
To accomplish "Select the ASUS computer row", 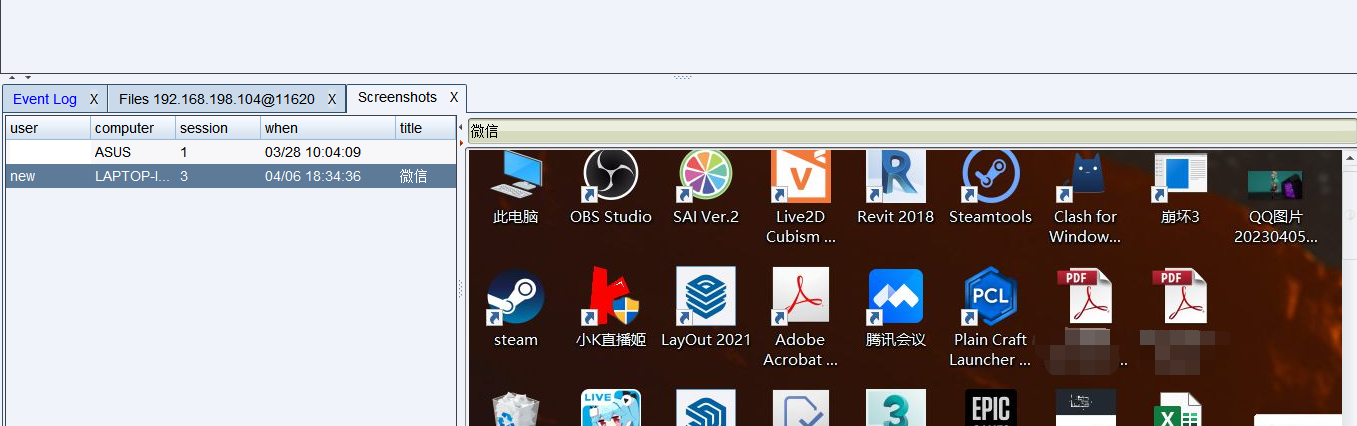I will 231,152.
